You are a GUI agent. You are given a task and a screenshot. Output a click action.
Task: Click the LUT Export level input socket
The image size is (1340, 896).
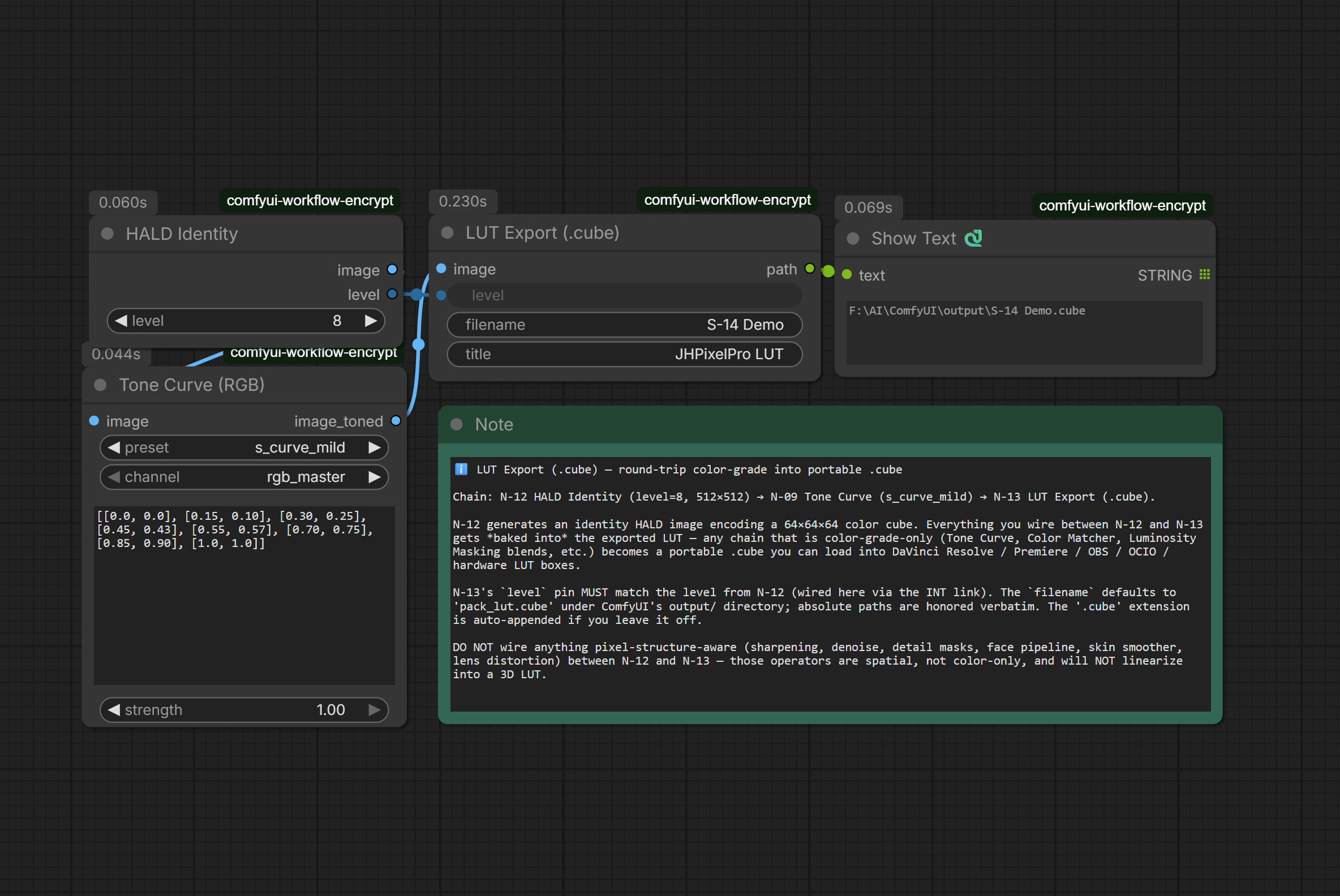coord(441,295)
